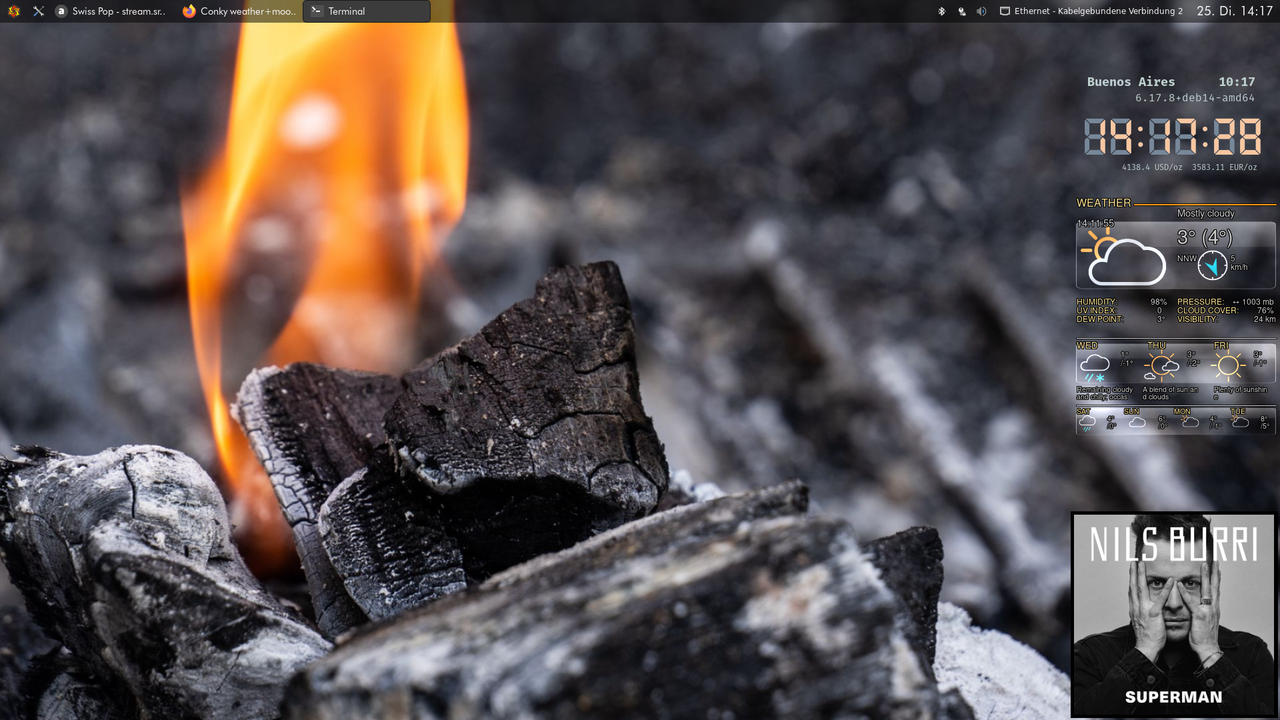Click the SAT forecast rain-cloud icon

1087,422
